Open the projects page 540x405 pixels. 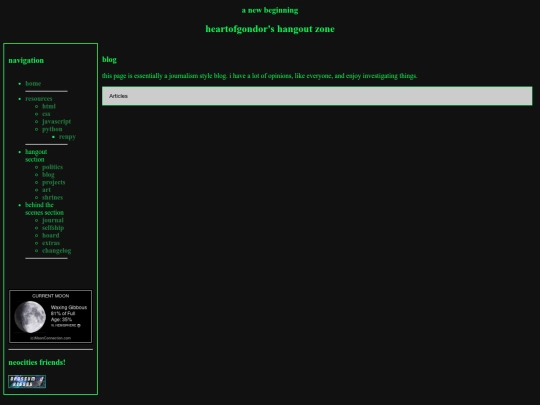(53, 182)
